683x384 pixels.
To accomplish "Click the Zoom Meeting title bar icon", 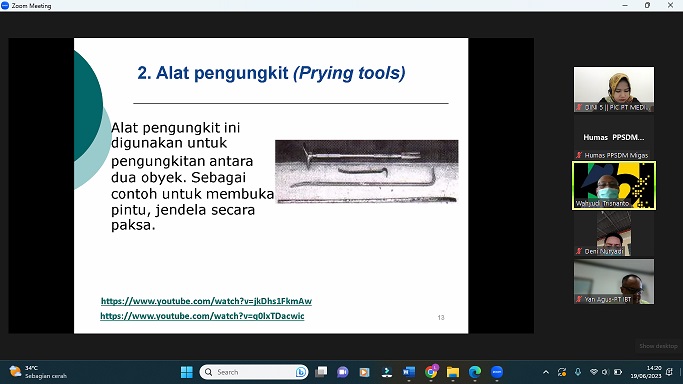I will tap(5, 5).
